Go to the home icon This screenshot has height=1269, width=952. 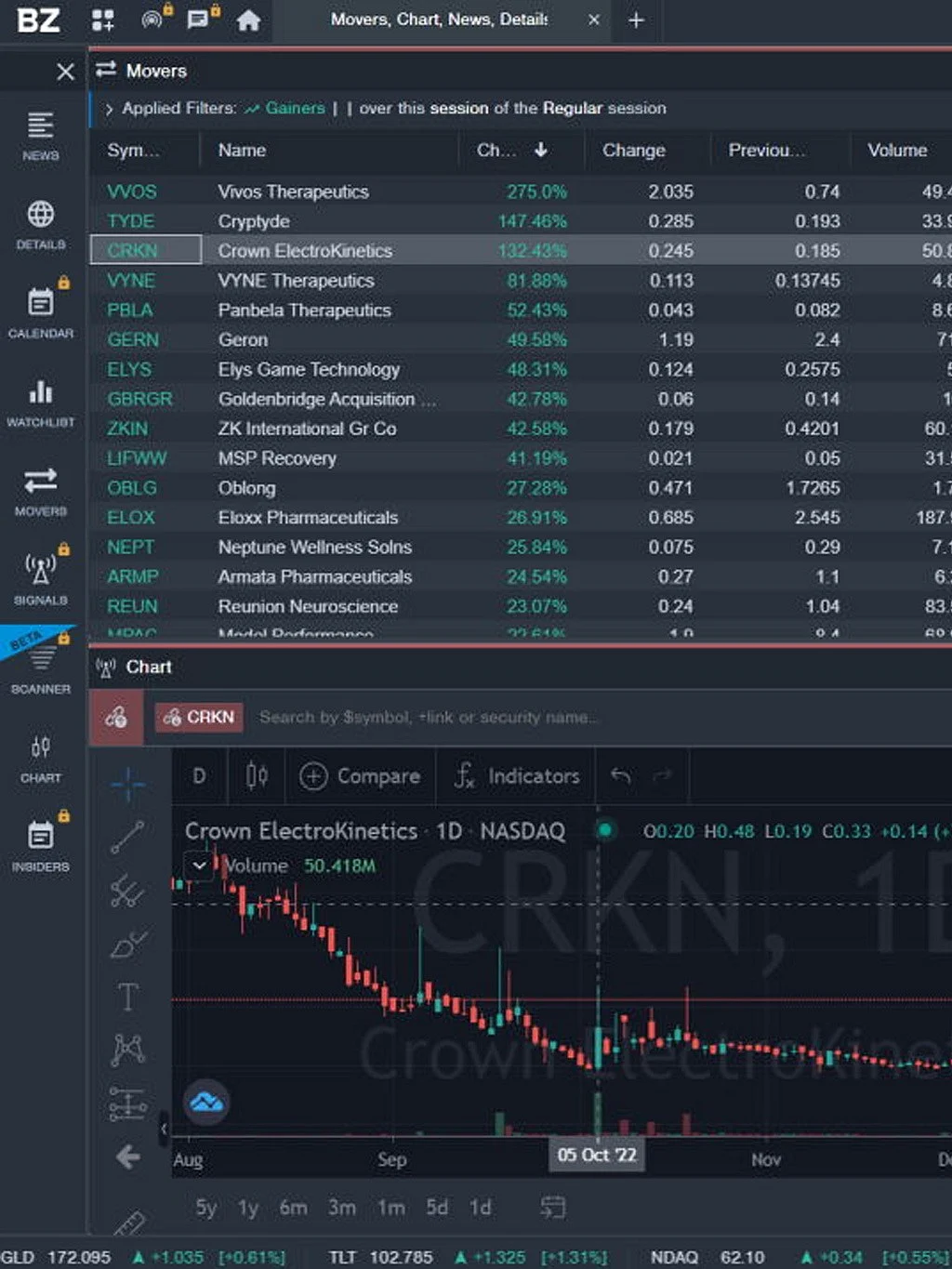coord(248,20)
